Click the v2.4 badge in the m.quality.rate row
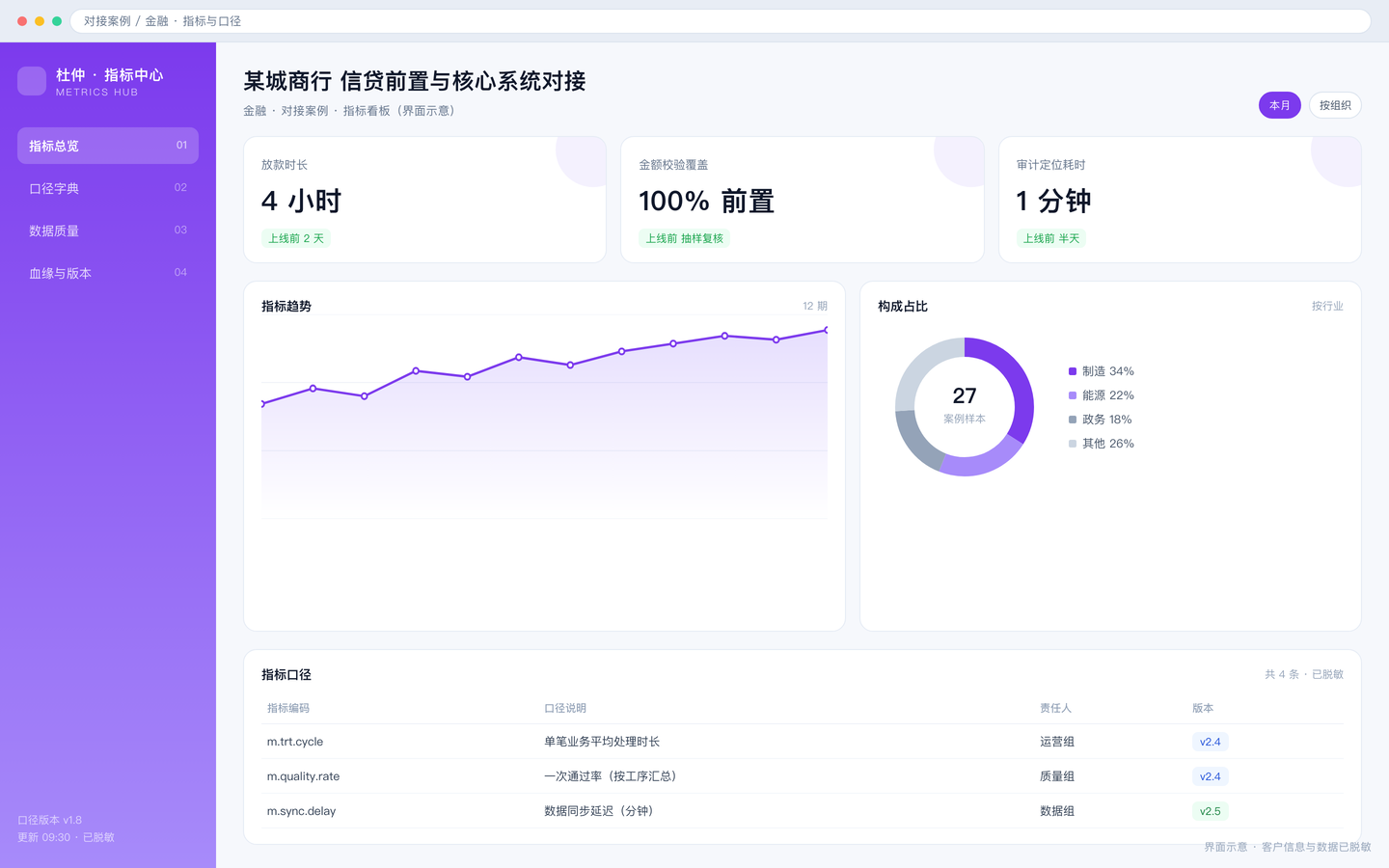The image size is (1389, 868). coord(1211,776)
